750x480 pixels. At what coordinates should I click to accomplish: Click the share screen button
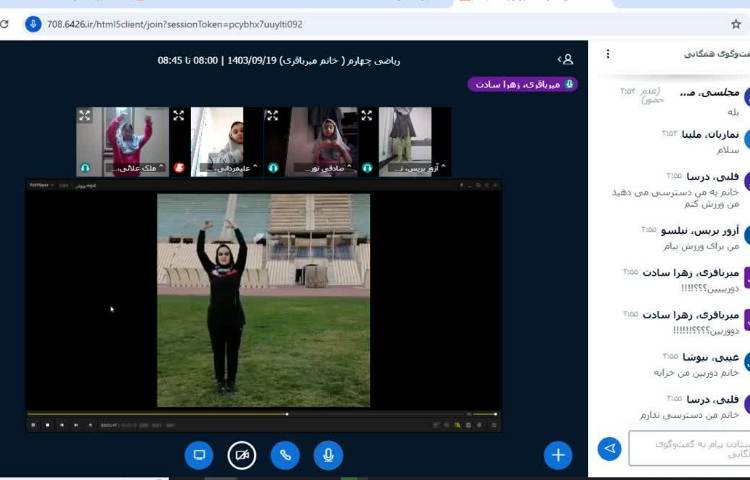tap(199, 455)
